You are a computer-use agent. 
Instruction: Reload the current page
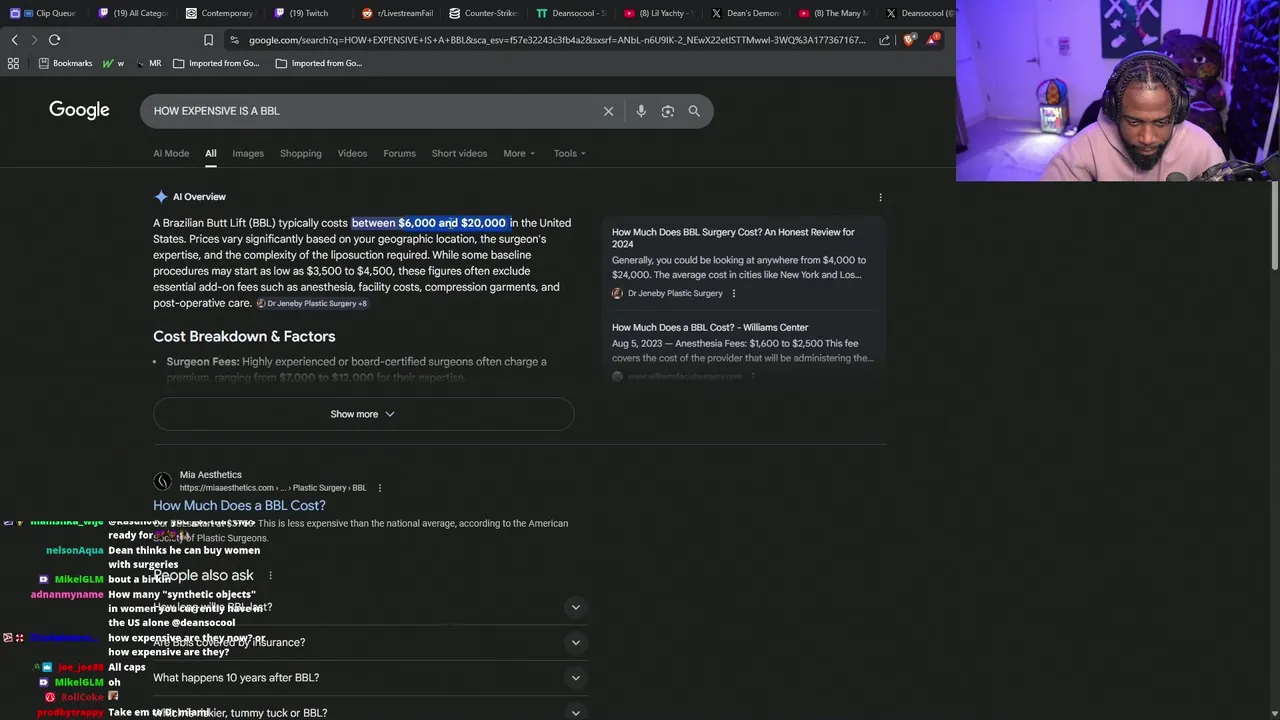coord(54,40)
